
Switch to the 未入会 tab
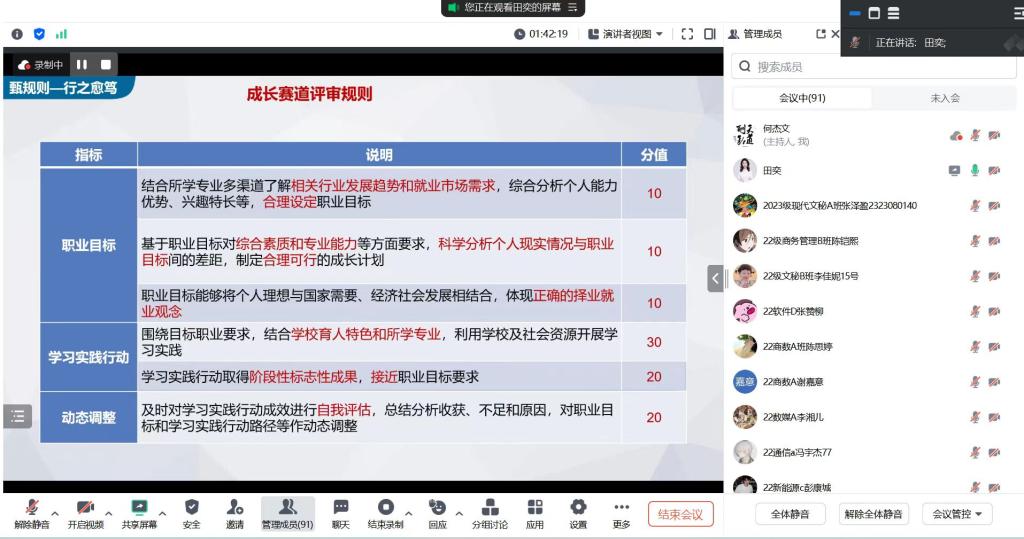(944, 98)
